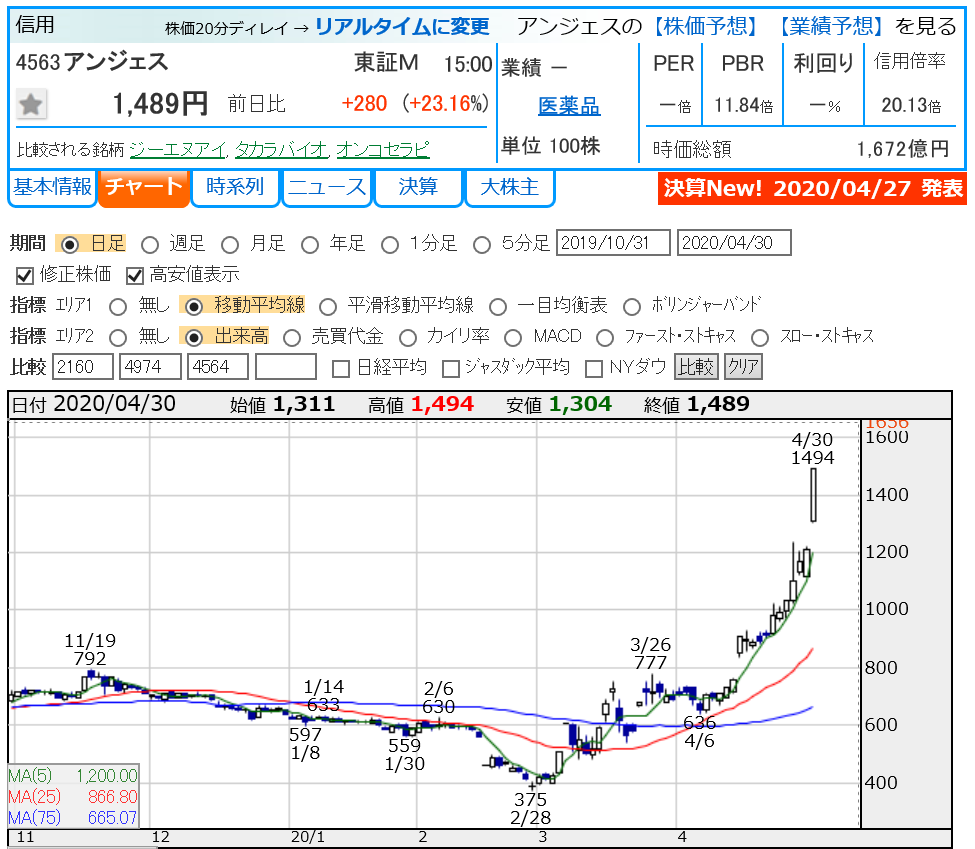
Task: Select ボリンジャーバンド as area 1 indicator
Action: [631, 308]
